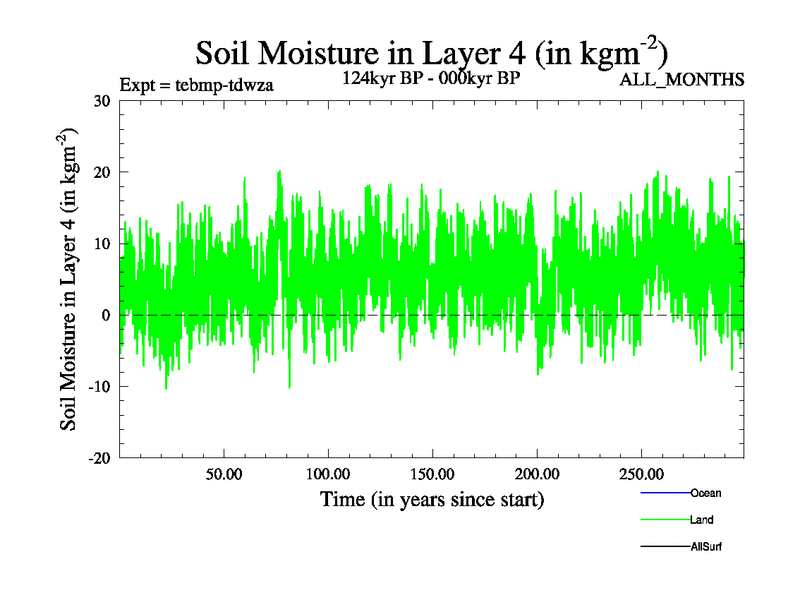Click the 124kyr BP - 000kyr BP subtitle
Viewport: 800px width, 600px height.
tap(431, 78)
